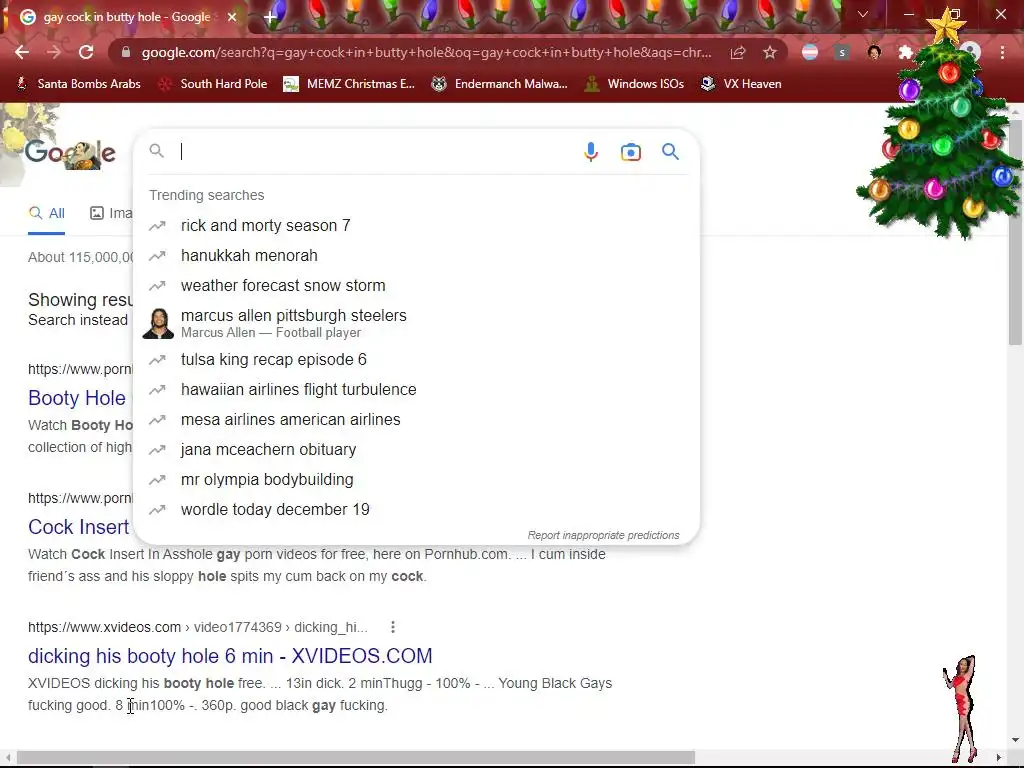Switch to the All results tab
Image resolution: width=1024 pixels, height=768 pixels.
(46, 213)
